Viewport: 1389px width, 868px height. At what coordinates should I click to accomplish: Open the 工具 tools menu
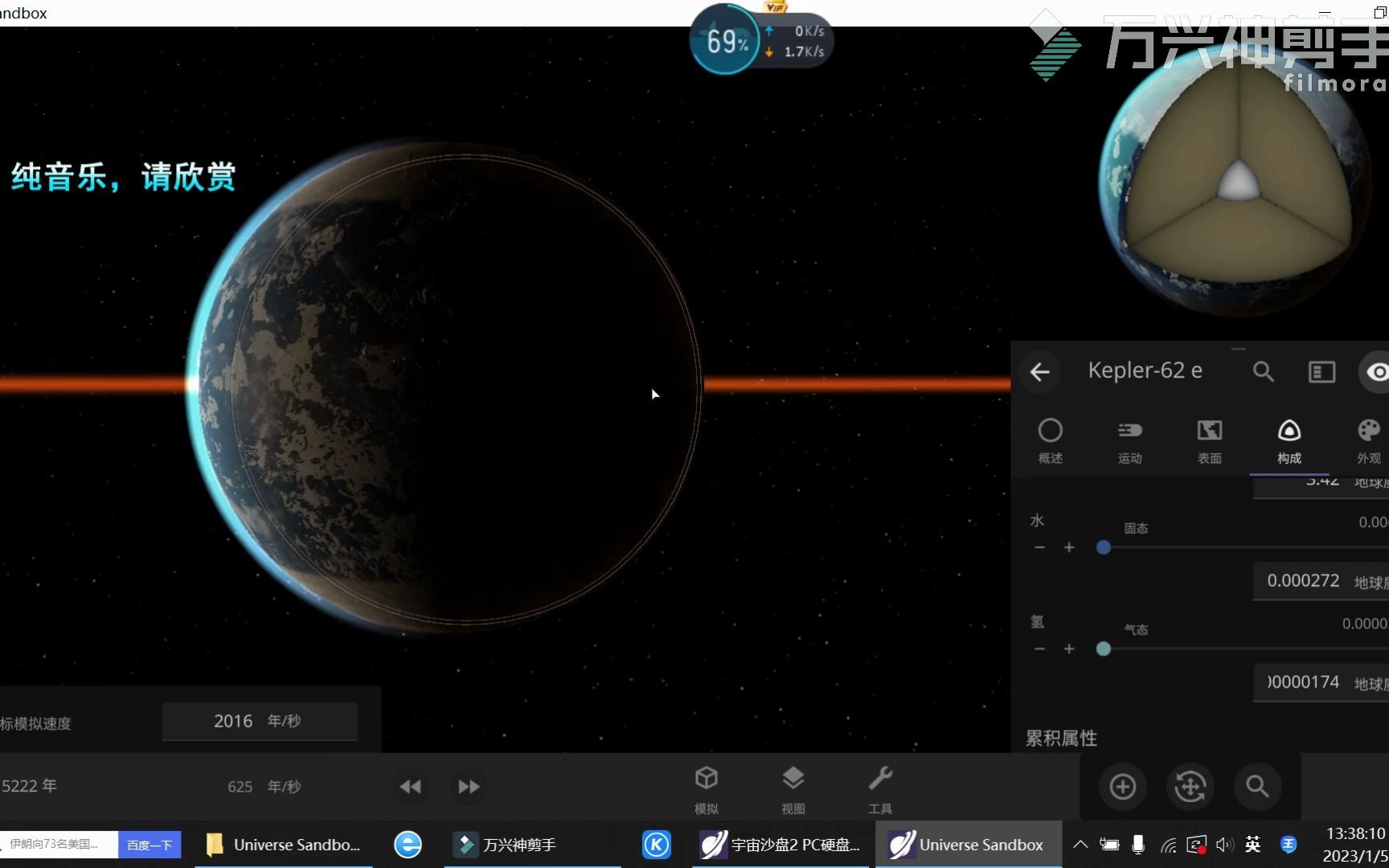tap(880, 788)
